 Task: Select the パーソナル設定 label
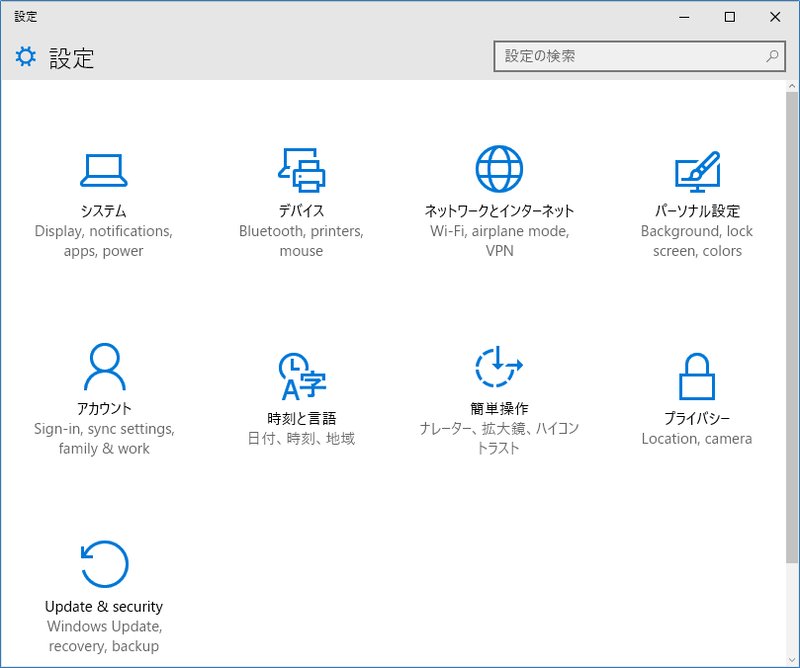click(x=697, y=211)
